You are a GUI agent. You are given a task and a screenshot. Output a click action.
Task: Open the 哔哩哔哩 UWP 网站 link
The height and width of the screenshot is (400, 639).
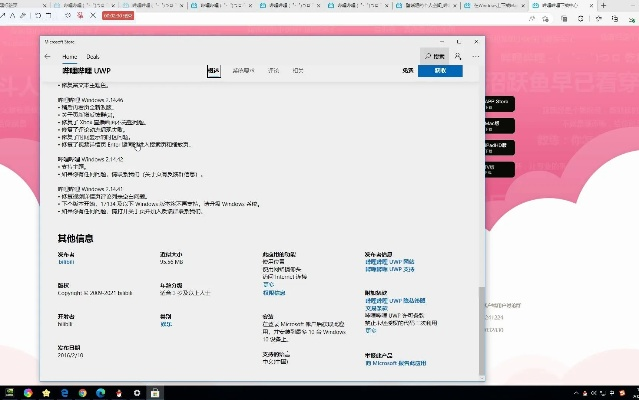coord(389,262)
